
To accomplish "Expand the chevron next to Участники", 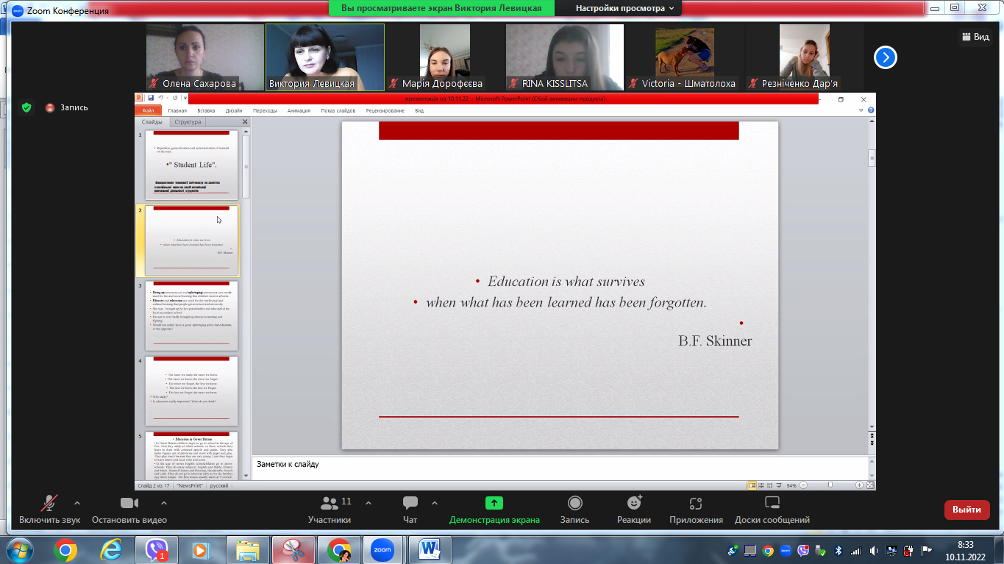I will coord(368,503).
